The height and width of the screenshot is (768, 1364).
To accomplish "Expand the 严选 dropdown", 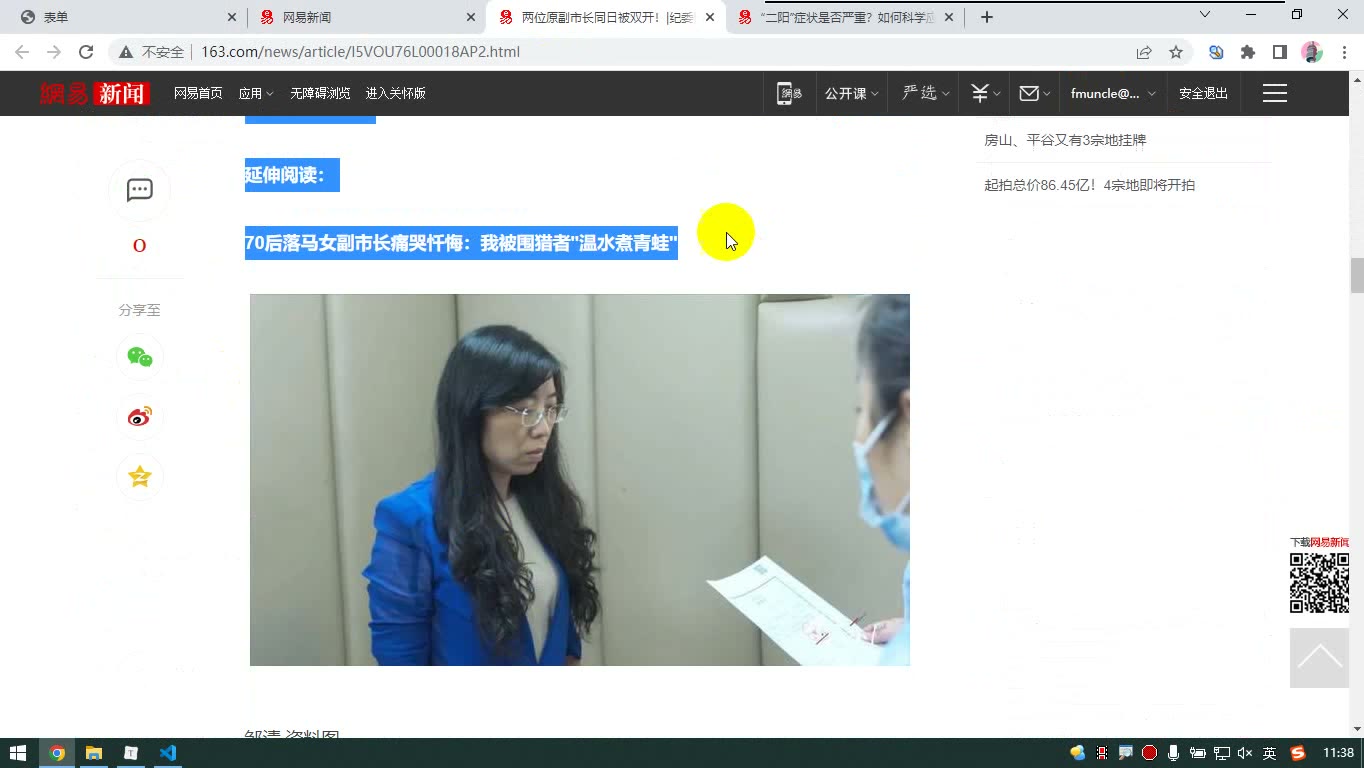I will pos(925,93).
